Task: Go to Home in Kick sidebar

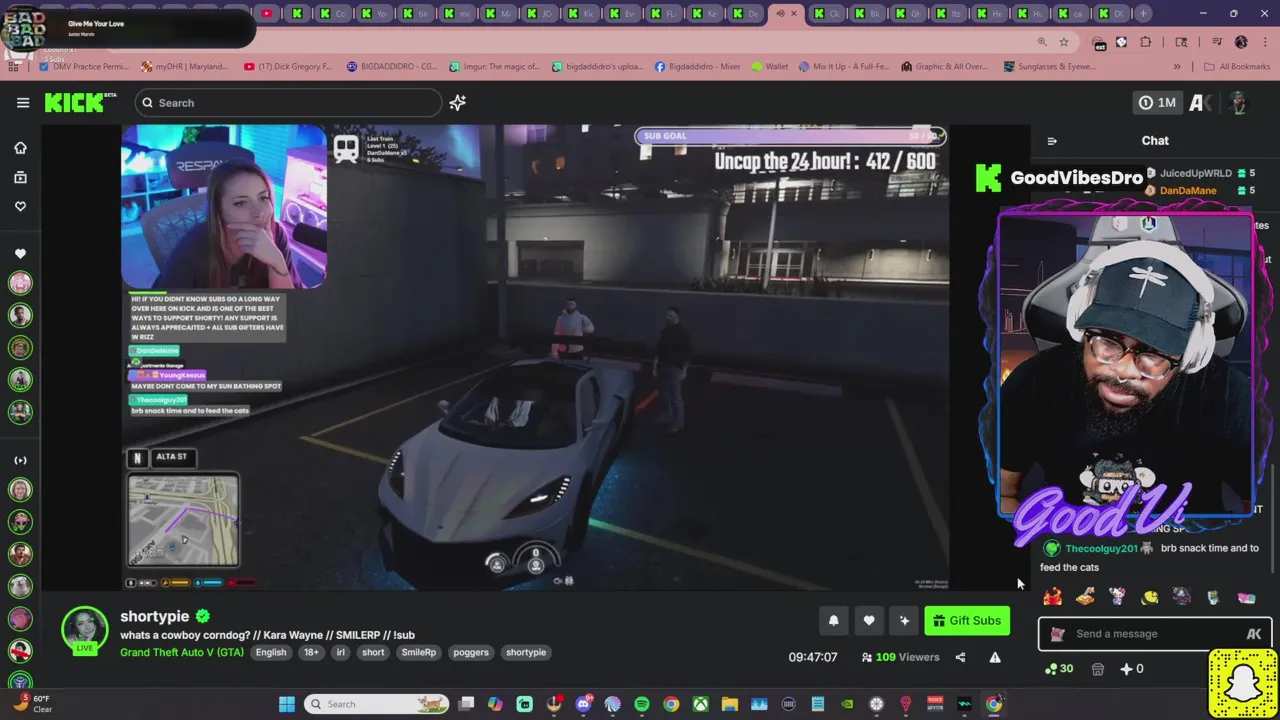Action: pos(20,148)
